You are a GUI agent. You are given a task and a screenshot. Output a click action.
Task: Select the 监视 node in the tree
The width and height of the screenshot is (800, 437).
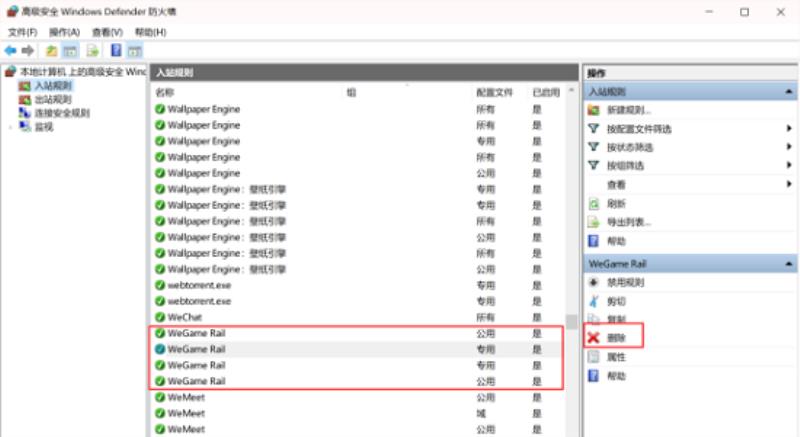(x=43, y=126)
